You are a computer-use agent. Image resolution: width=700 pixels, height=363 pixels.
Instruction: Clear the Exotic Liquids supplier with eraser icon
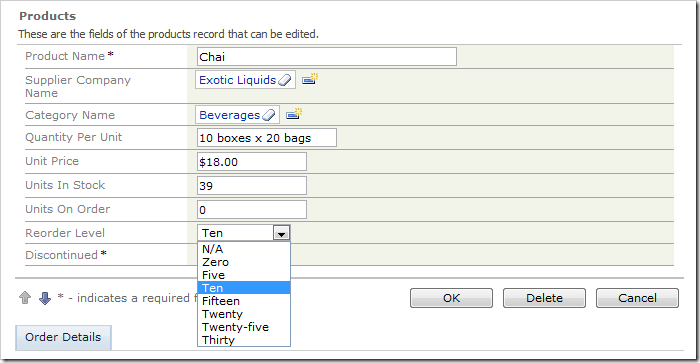285,80
